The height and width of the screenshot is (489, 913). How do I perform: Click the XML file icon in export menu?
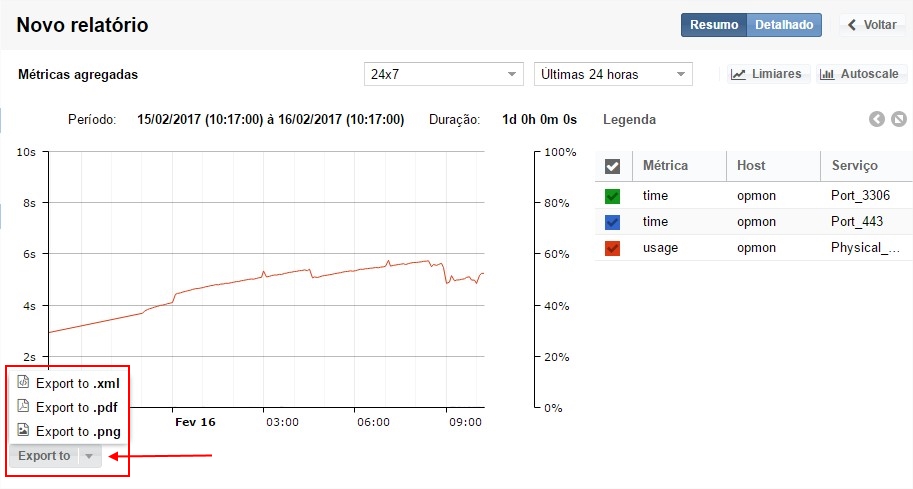[x=23, y=382]
